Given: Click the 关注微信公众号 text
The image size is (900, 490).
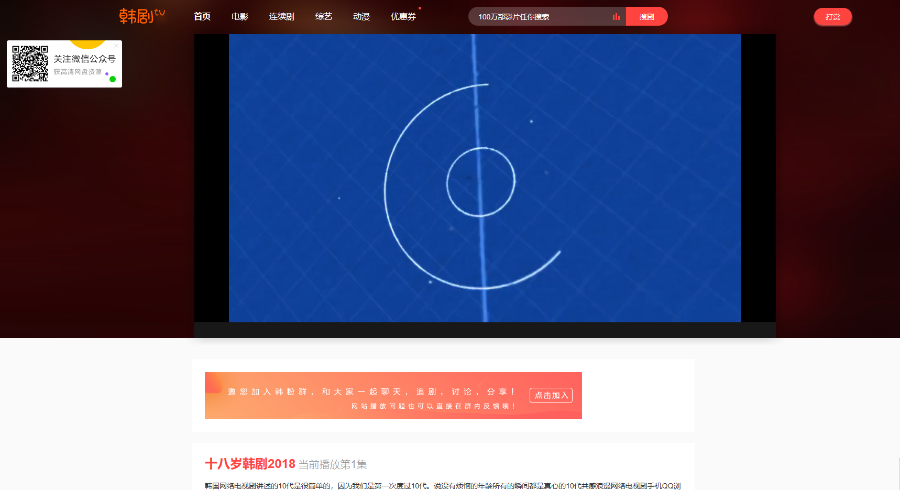Looking at the screenshot, I should pyautogui.click(x=84, y=59).
